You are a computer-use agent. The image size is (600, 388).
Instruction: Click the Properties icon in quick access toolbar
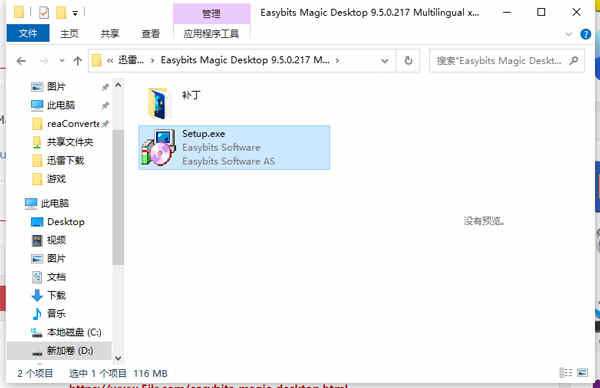coord(44,13)
